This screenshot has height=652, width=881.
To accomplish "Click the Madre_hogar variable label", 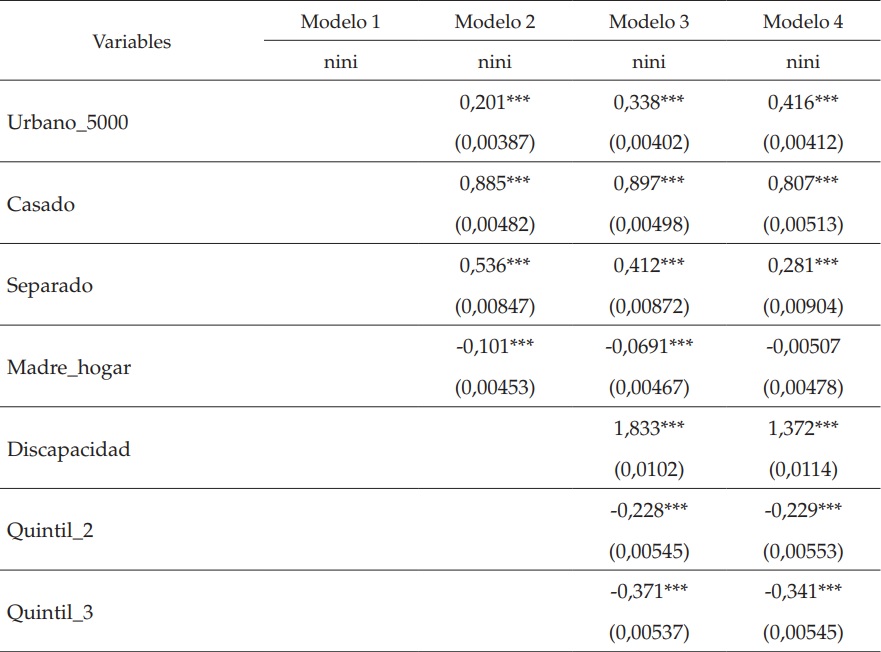I will (69, 367).
